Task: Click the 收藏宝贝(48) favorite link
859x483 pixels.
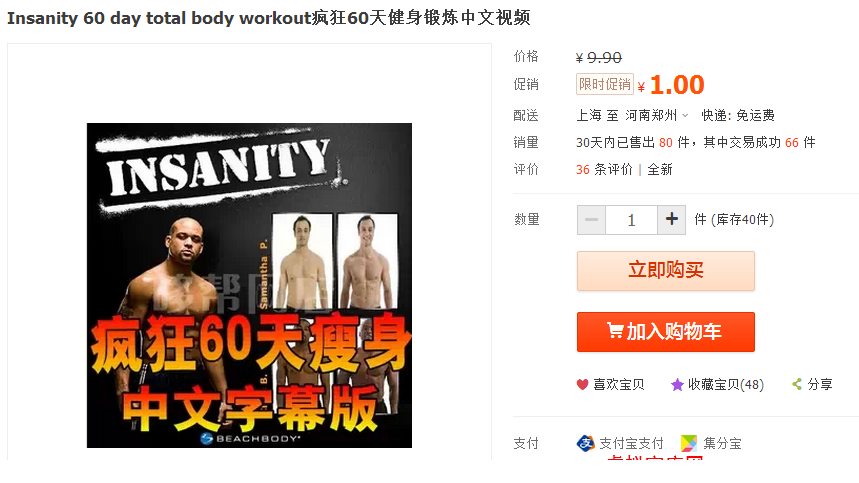Action: click(x=726, y=385)
